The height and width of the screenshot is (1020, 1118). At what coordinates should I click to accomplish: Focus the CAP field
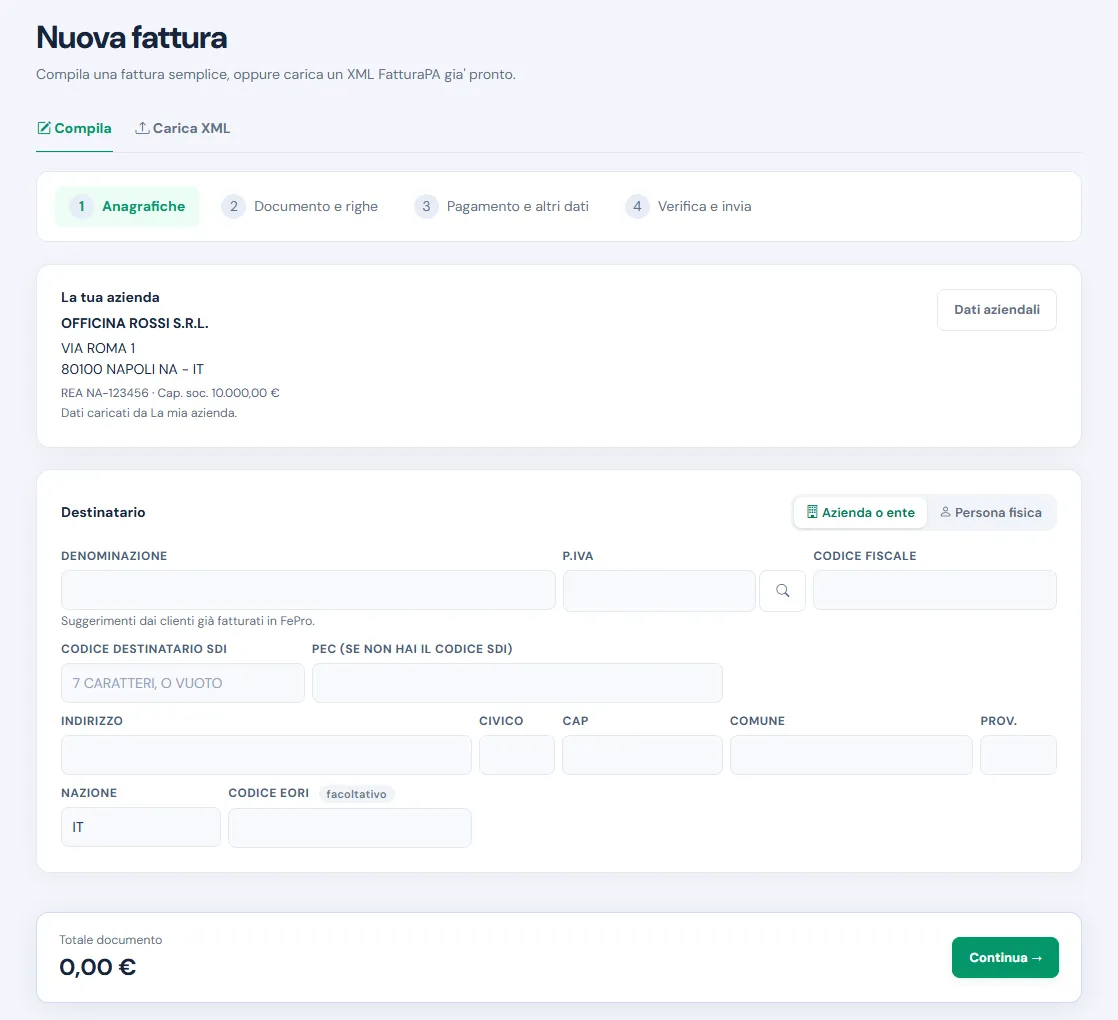click(642, 755)
